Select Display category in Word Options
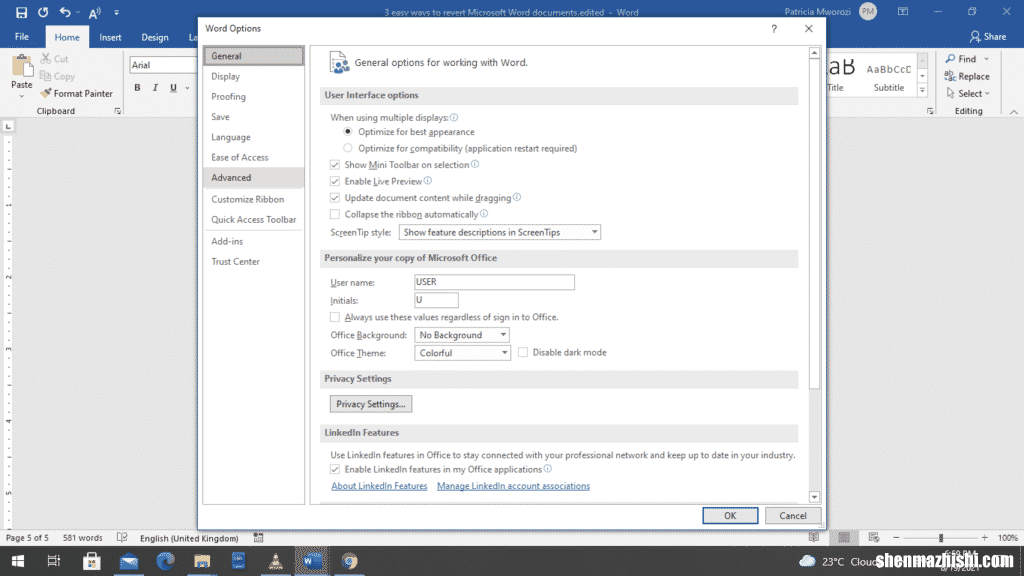The width and height of the screenshot is (1024, 576). 253,76
